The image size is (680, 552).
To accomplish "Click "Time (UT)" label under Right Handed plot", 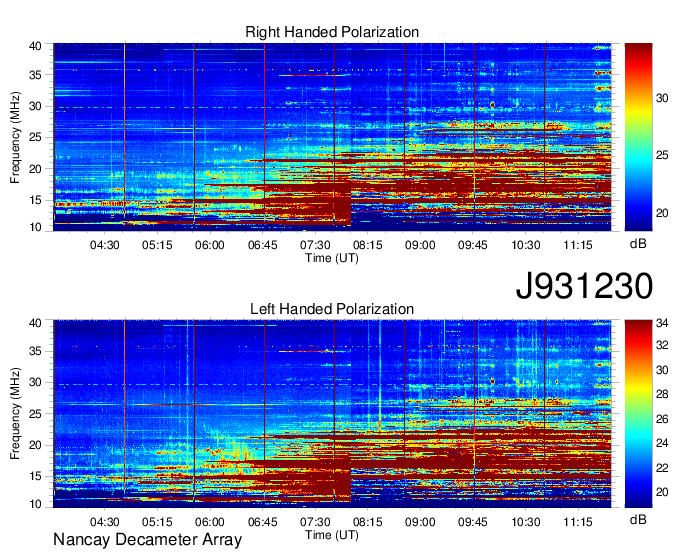I will pos(332,258).
